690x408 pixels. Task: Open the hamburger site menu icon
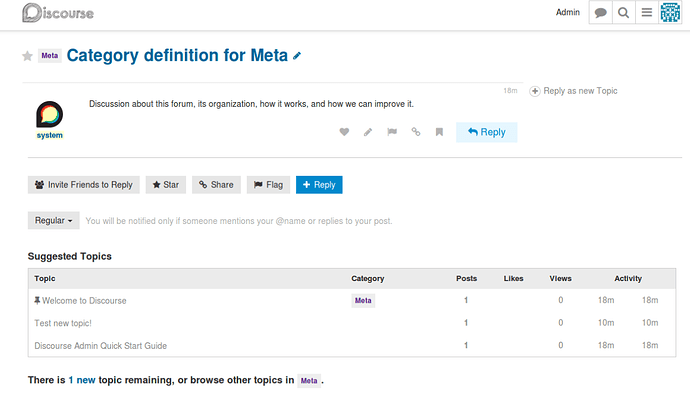click(x=646, y=13)
